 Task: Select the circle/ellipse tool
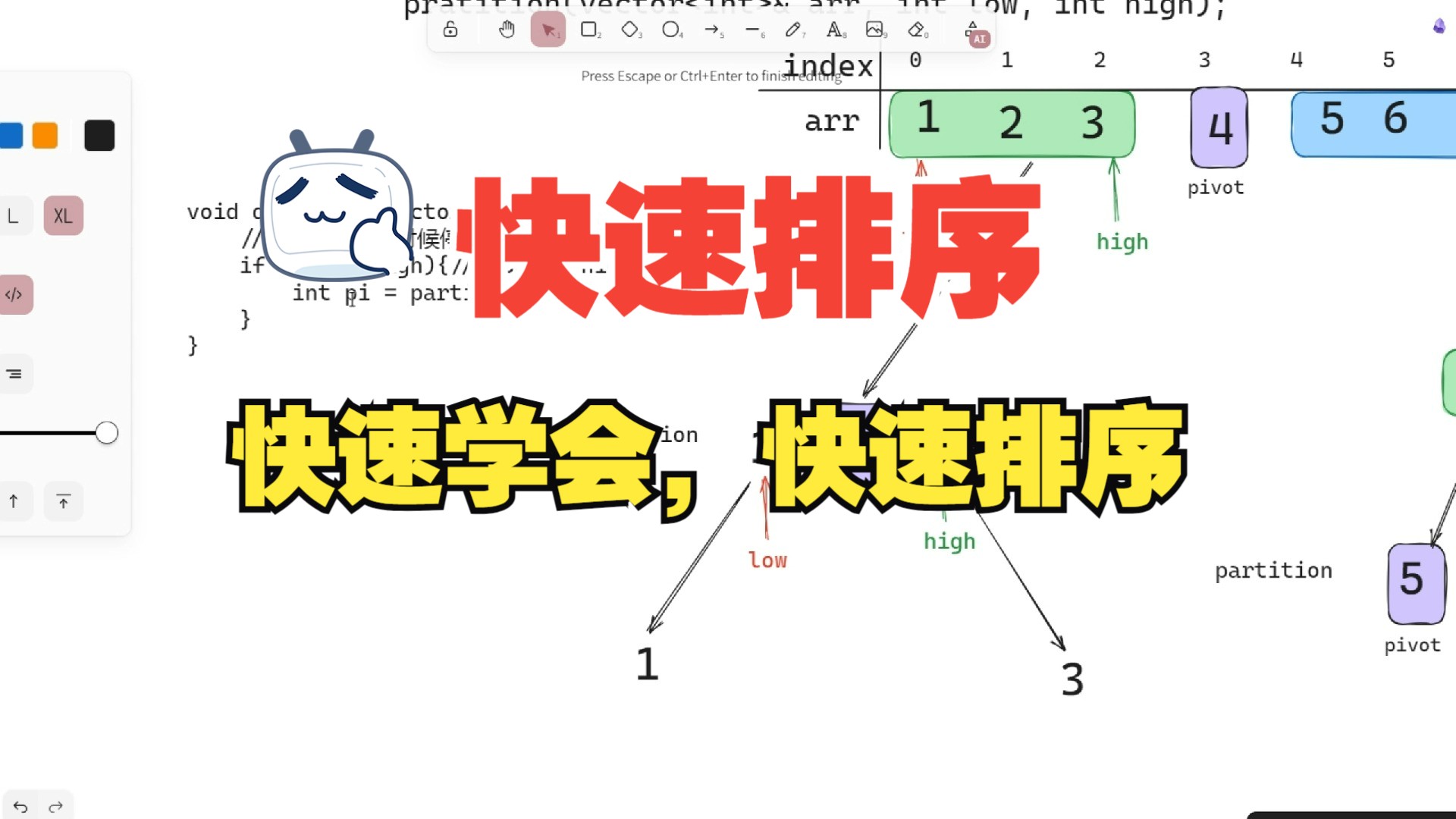pos(670,29)
